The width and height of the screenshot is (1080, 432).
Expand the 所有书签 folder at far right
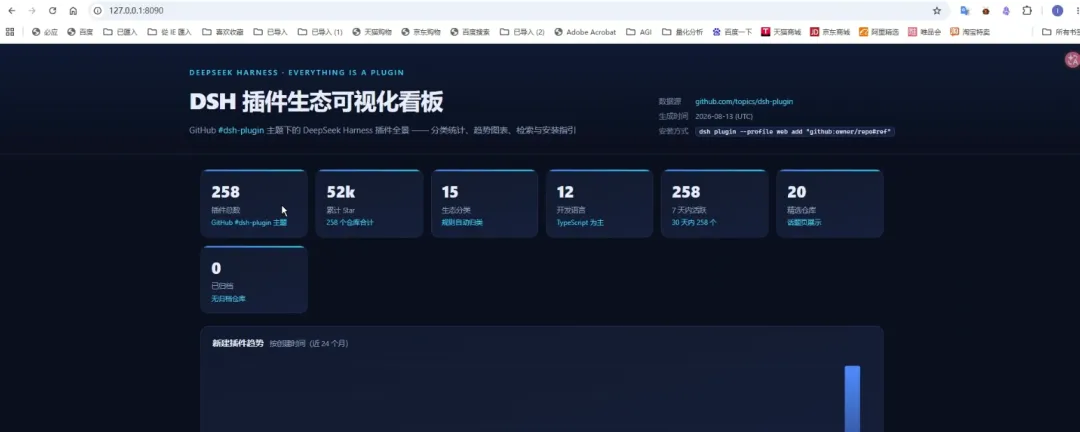tap(1059, 32)
